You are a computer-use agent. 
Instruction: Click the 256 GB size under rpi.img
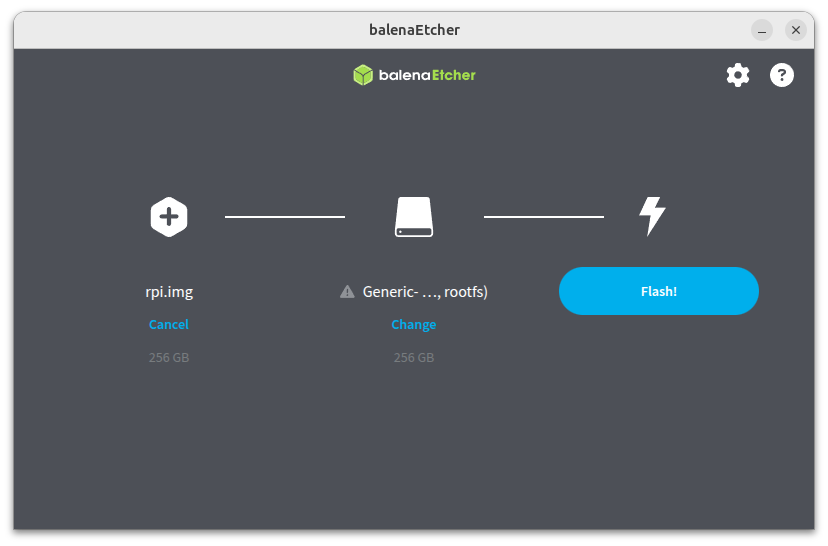pos(169,357)
